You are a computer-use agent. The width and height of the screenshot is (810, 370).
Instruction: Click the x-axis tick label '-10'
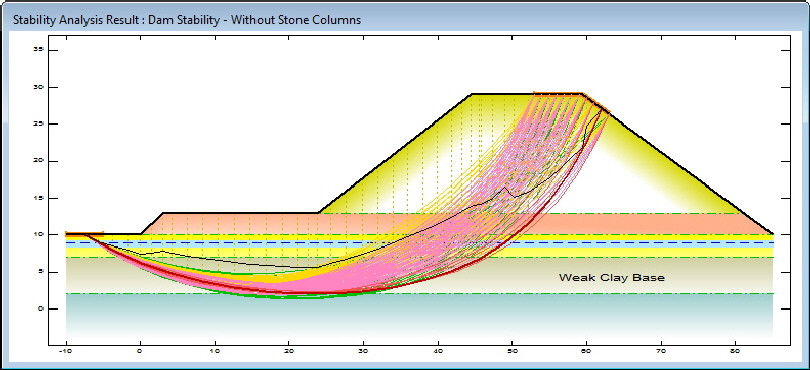[66, 351]
